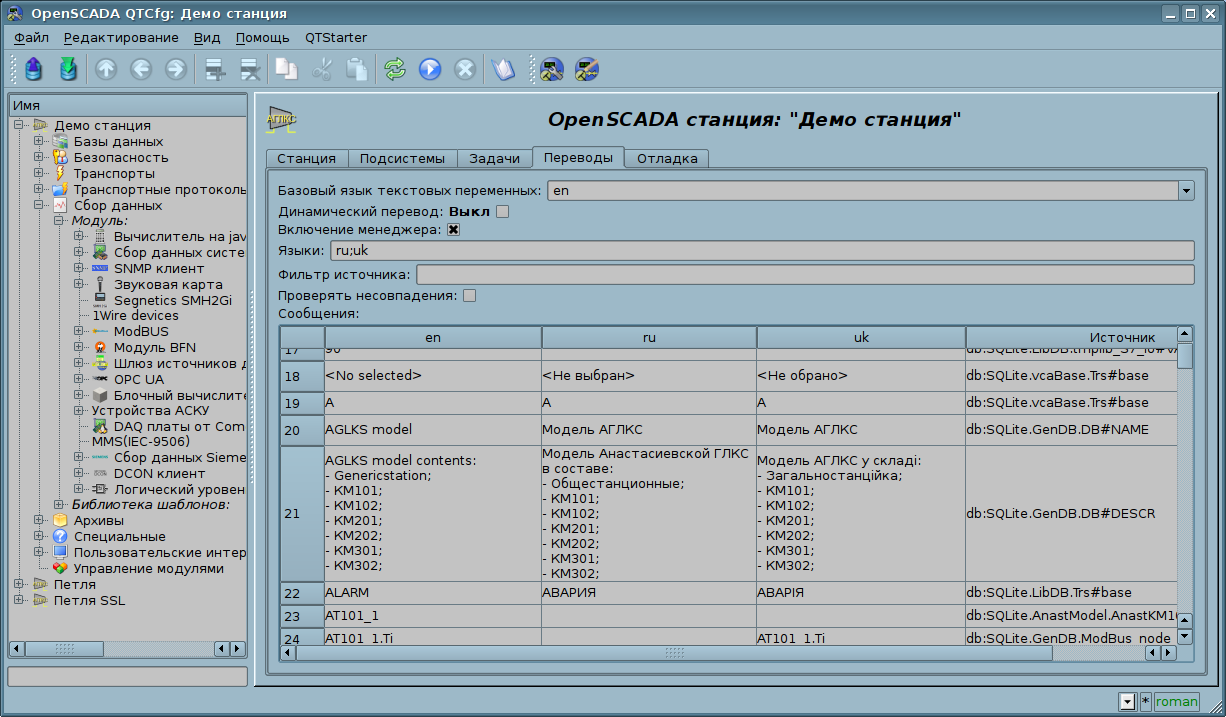Click the load from database toolbar icon

click(x=34, y=69)
